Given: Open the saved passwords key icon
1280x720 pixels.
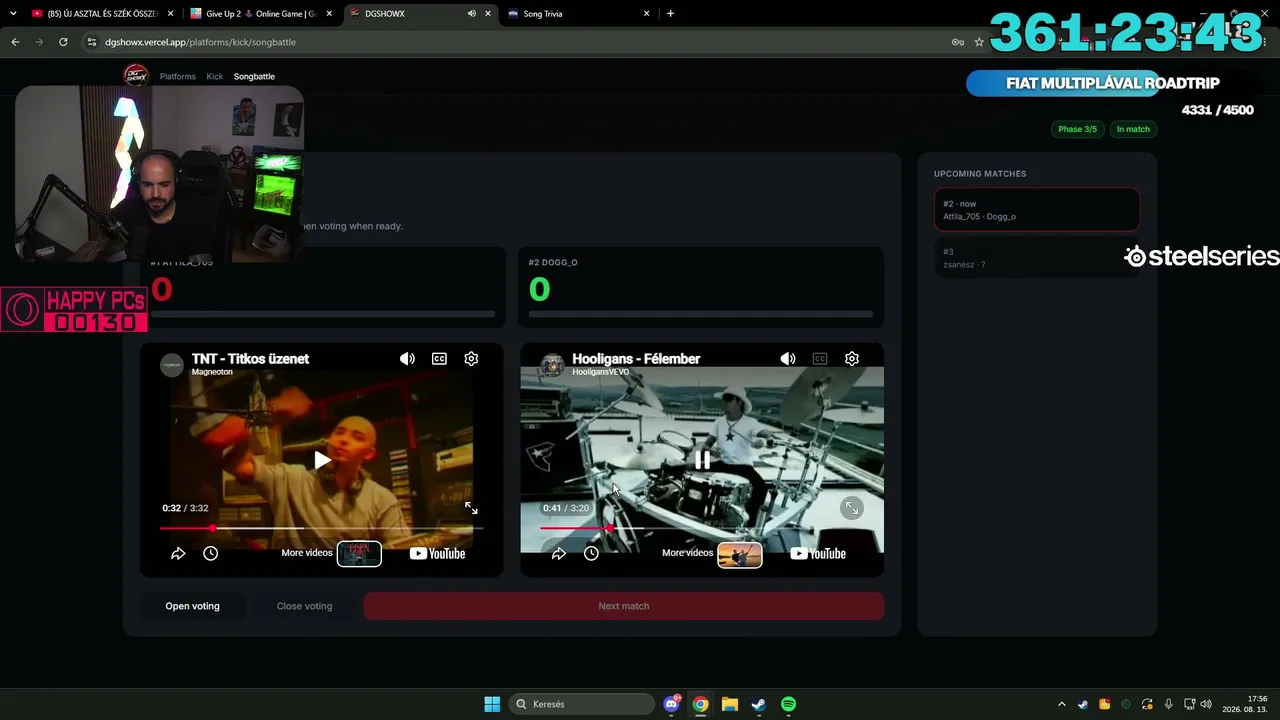Looking at the screenshot, I should click(958, 42).
